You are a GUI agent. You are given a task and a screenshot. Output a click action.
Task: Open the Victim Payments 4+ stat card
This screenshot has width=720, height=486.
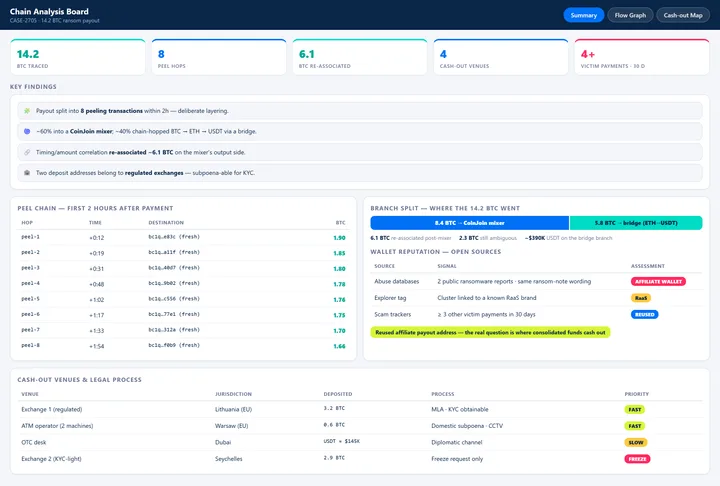[641, 57]
